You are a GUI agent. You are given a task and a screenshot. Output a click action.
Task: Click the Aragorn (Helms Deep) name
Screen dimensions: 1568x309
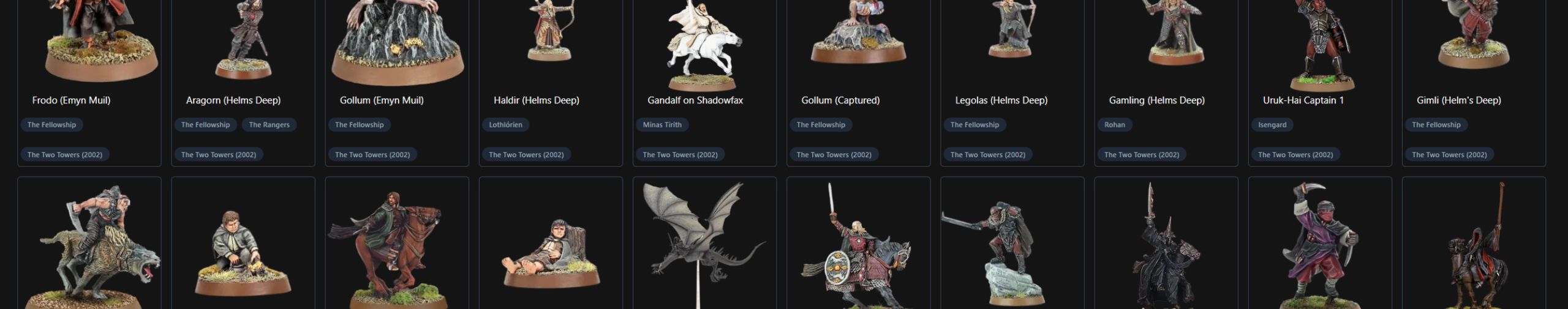coord(233,100)
